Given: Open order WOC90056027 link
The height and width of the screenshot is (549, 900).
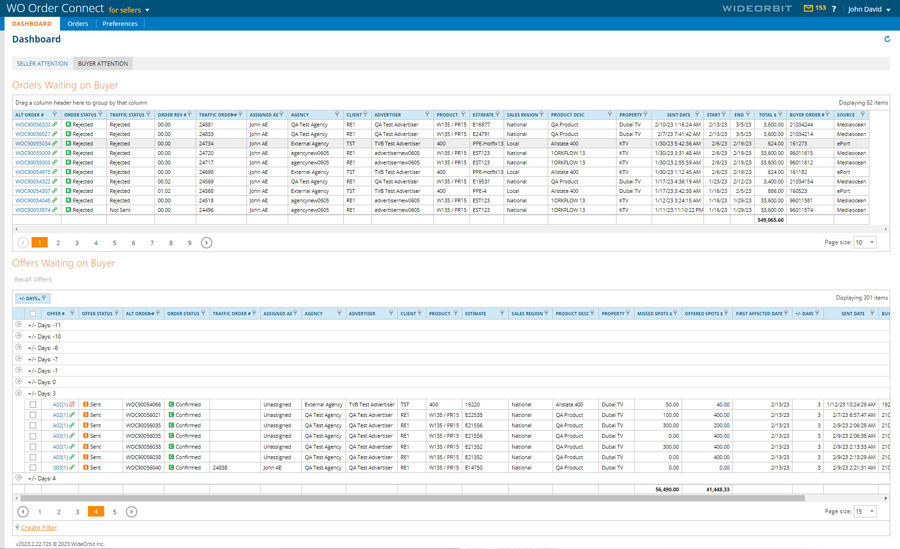Looking at the screenshot, I should pos(33,134).
